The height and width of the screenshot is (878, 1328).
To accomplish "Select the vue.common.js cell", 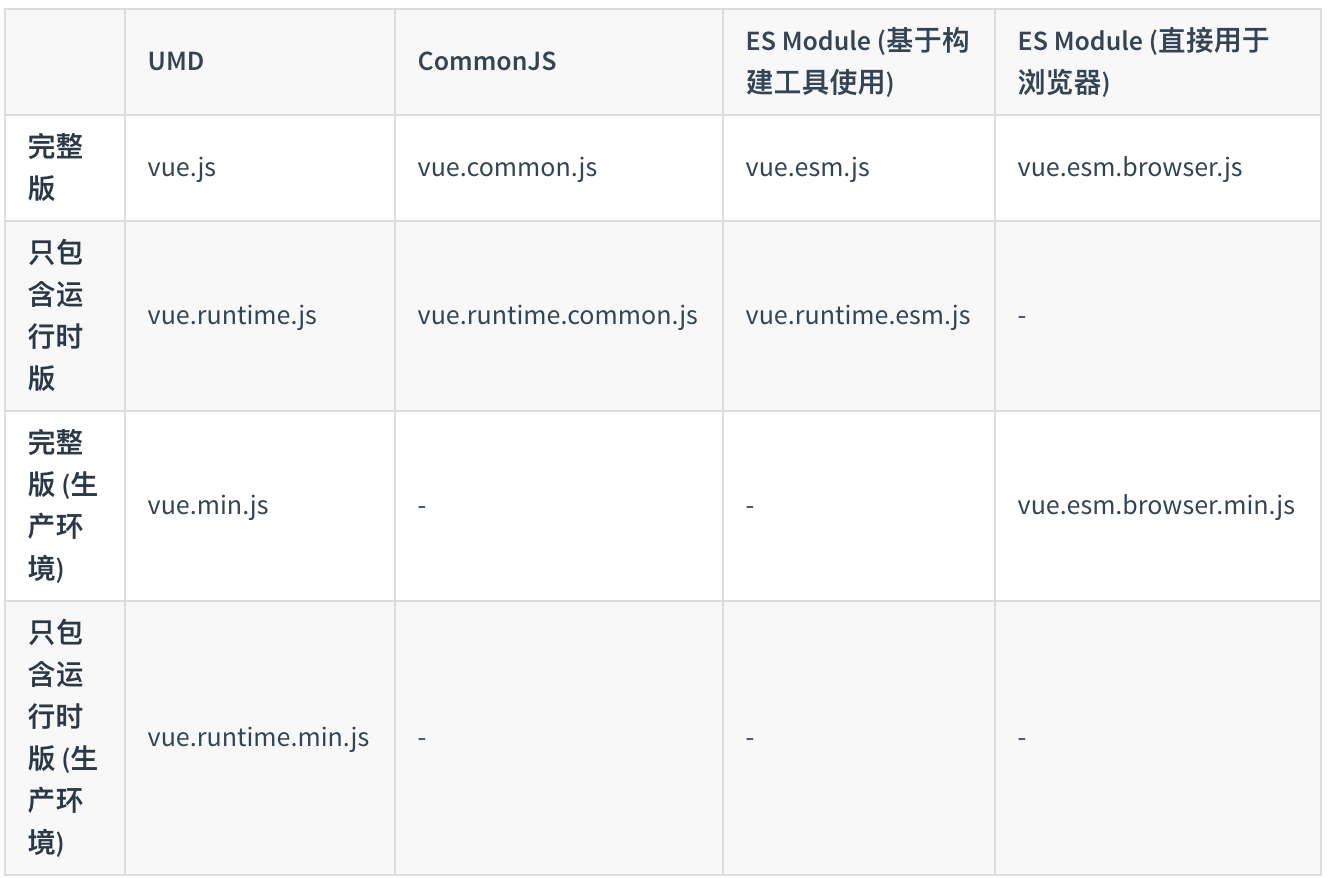I will point(507,167).
